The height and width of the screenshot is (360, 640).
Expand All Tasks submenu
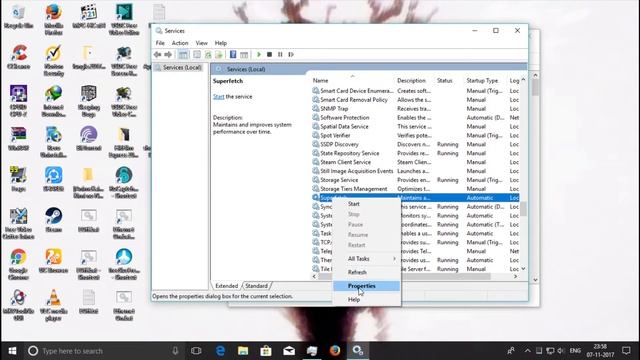367,259
